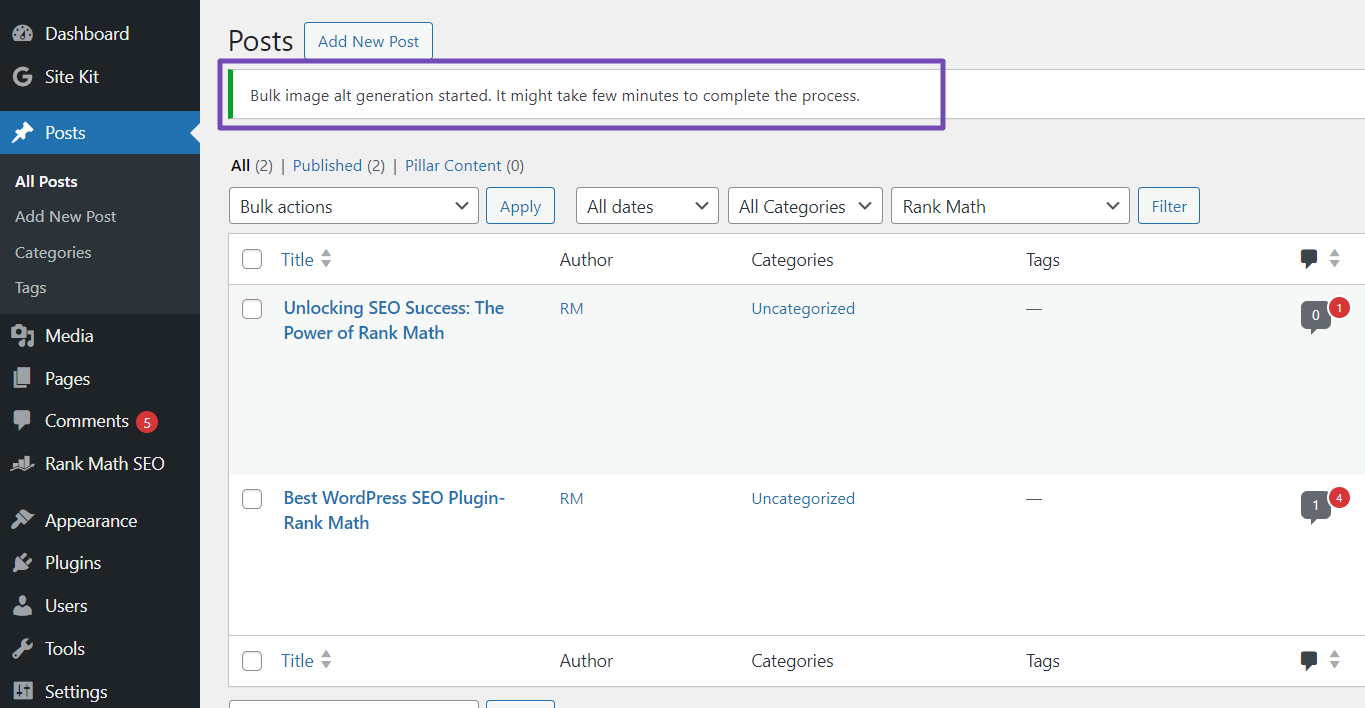Sort by comments using footer sort arrows
Screen dimensions: 1365x708
click(x=1334, y=660)
